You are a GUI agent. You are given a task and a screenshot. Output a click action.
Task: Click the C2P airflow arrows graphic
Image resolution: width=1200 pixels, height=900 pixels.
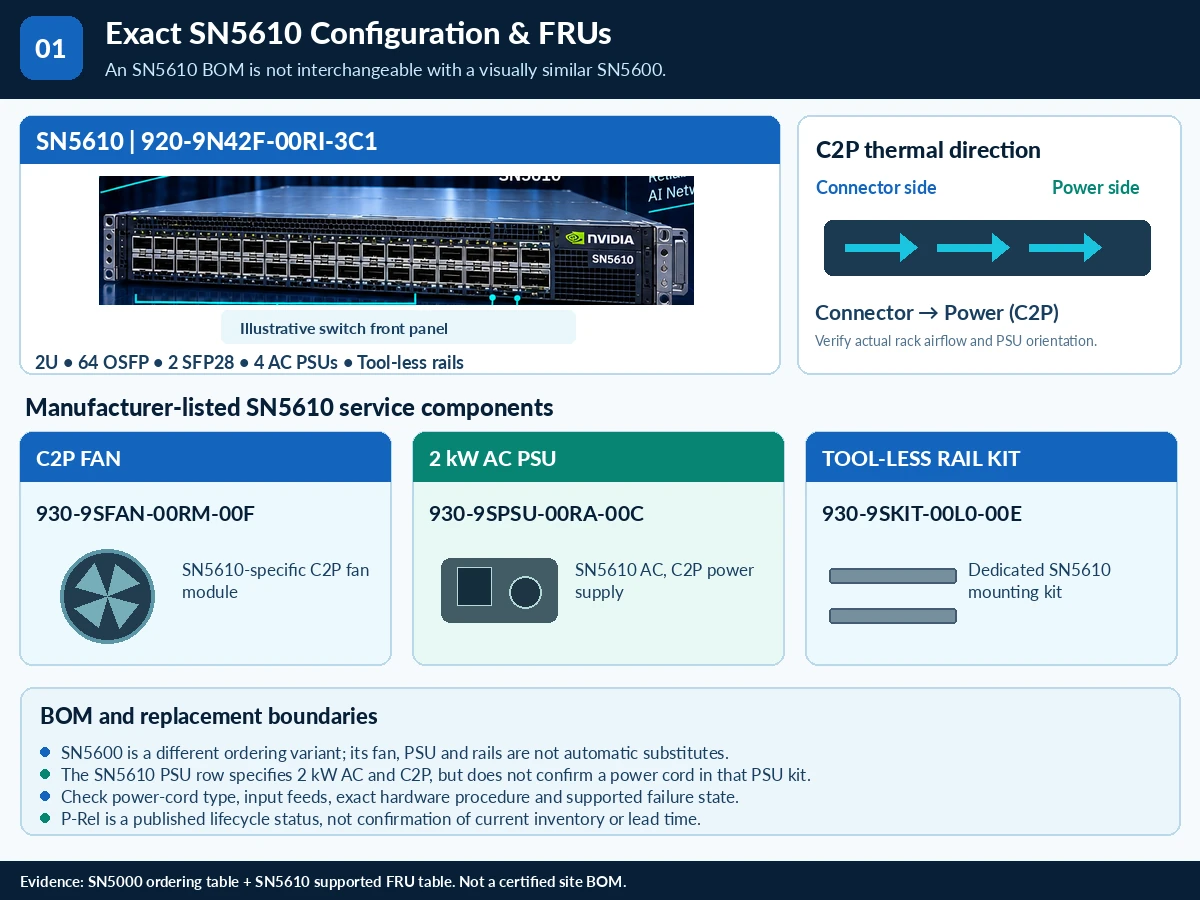(x=987, y=248)
